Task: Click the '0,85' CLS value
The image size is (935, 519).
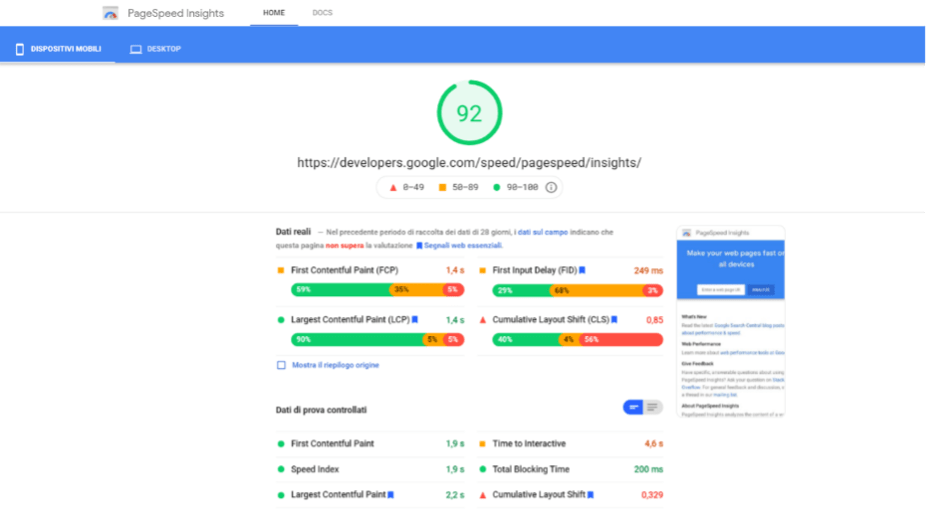Action: pos(654,320)
